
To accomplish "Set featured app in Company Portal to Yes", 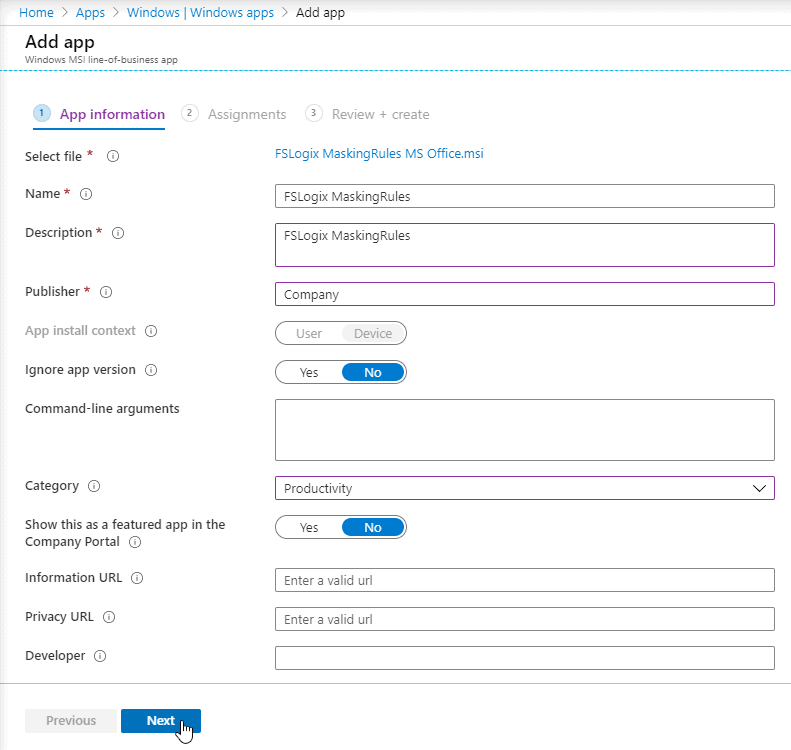I will 309,527.
